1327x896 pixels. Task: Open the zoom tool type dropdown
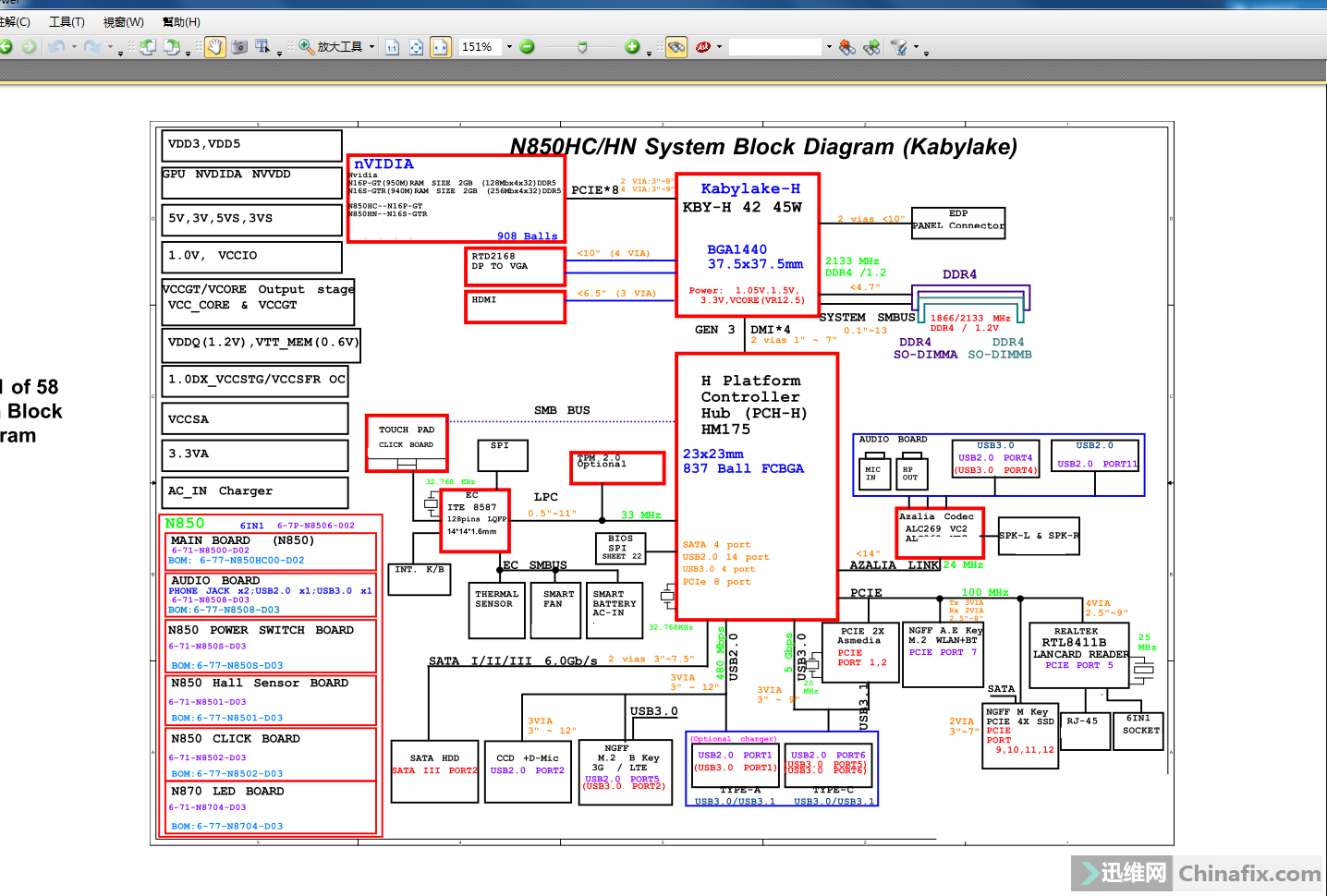[372, 46]
